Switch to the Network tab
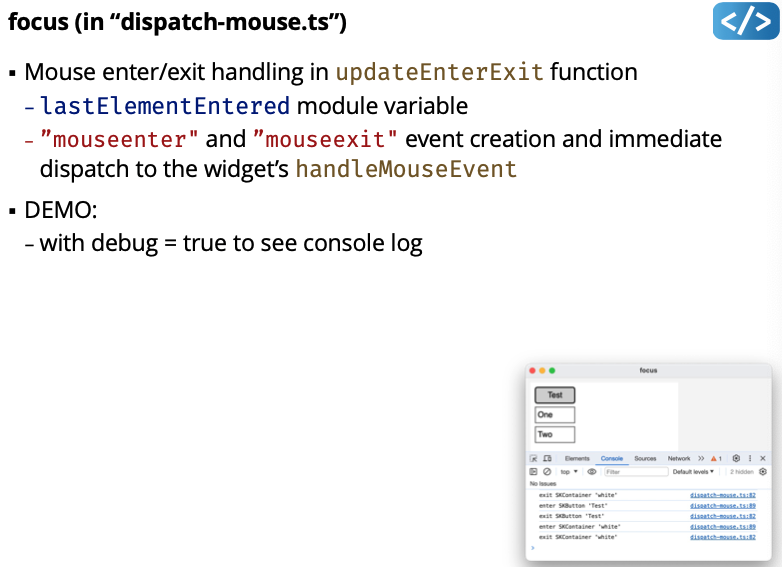 [679, 458]
